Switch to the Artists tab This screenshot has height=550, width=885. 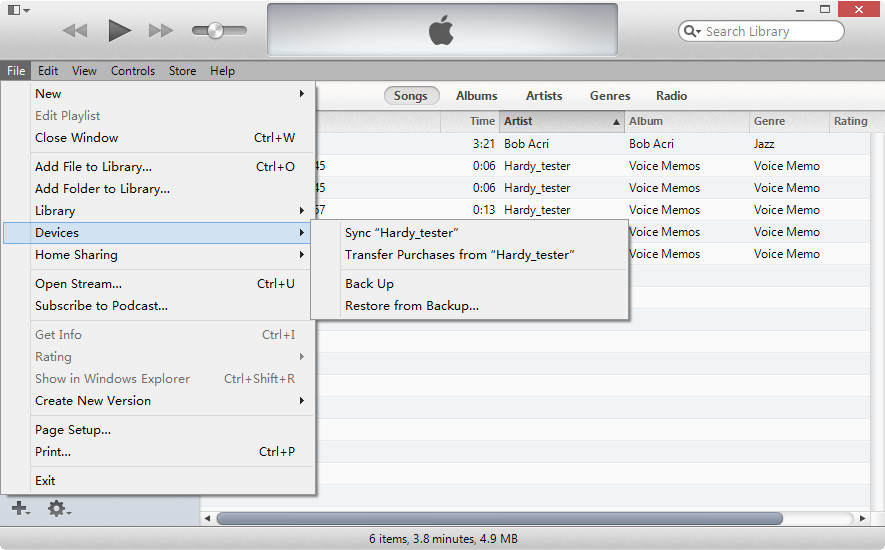pyautogui.click(x=544, y=95)
